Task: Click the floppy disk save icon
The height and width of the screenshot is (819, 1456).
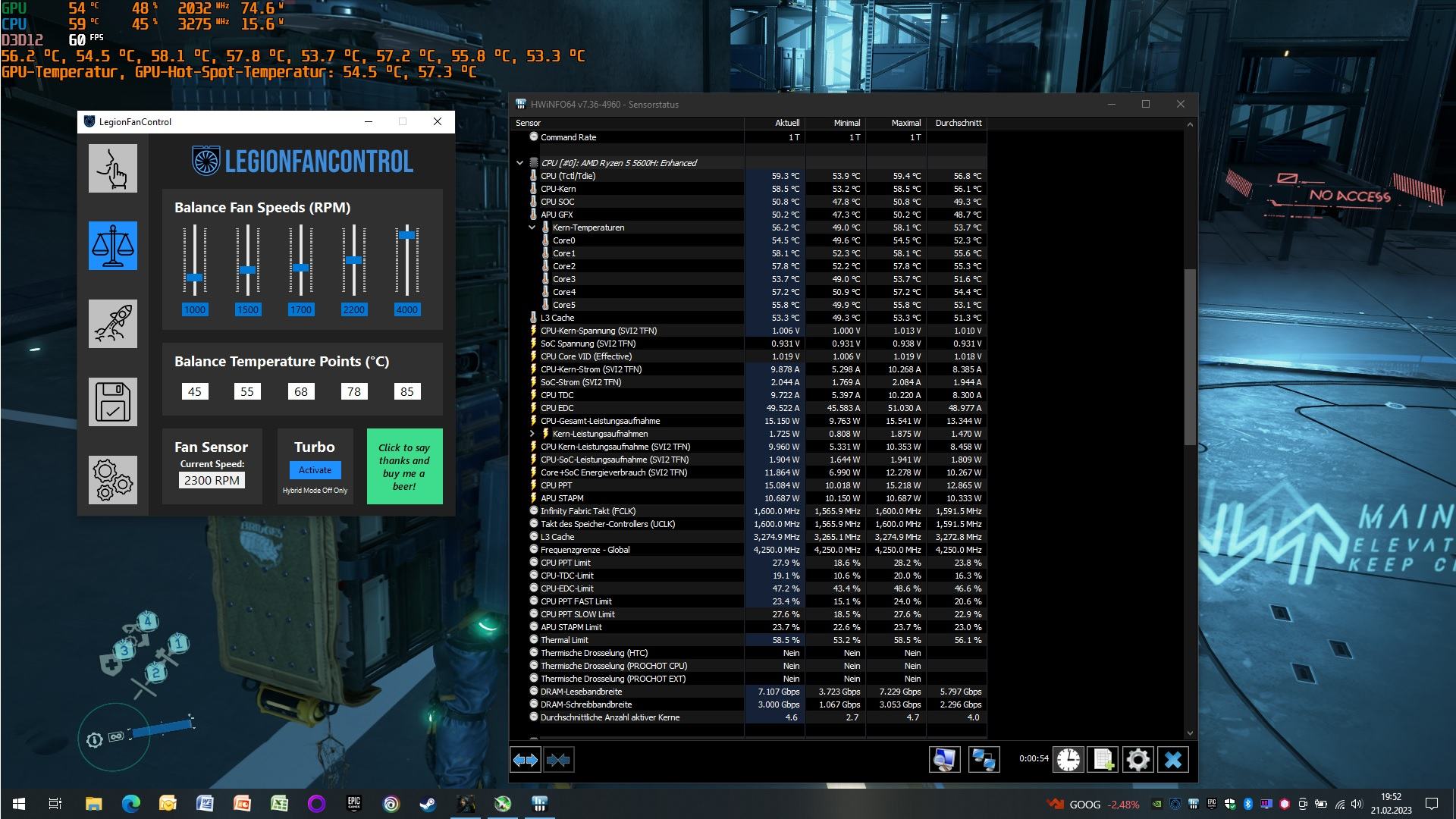Action: pos(113,402)
